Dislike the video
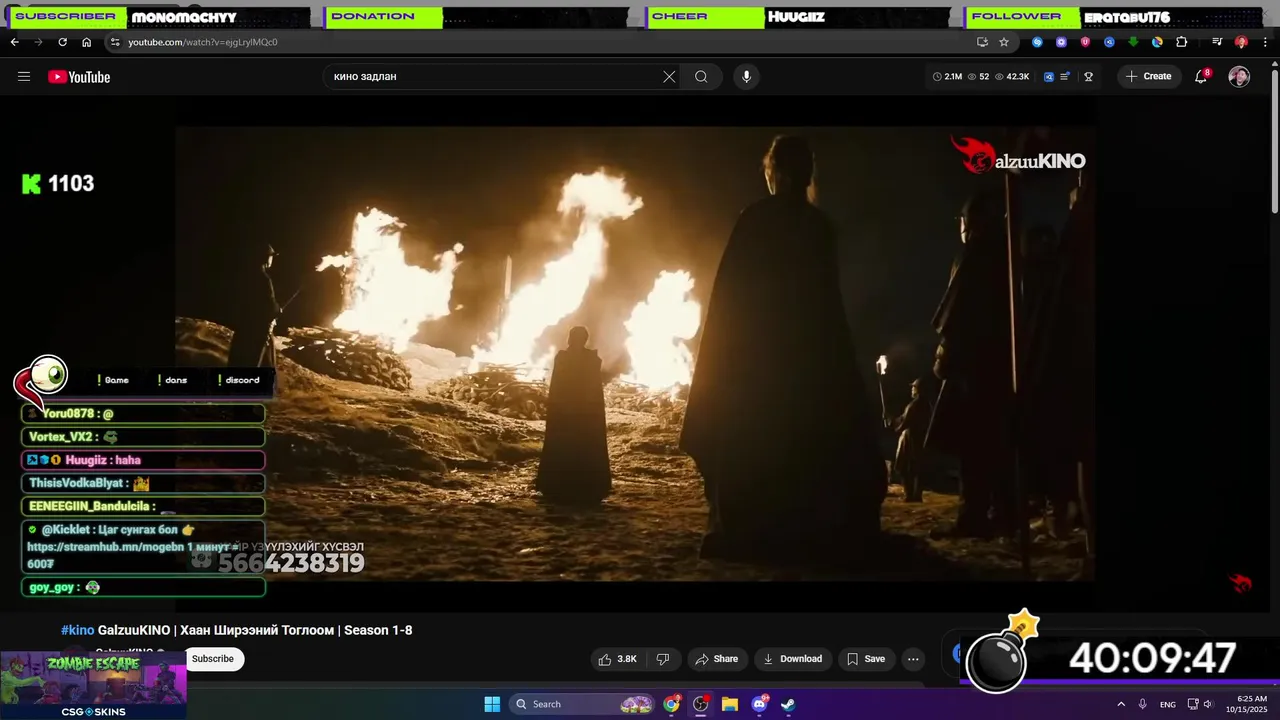This screenshot has width=1280, height=720. point(662,659)
